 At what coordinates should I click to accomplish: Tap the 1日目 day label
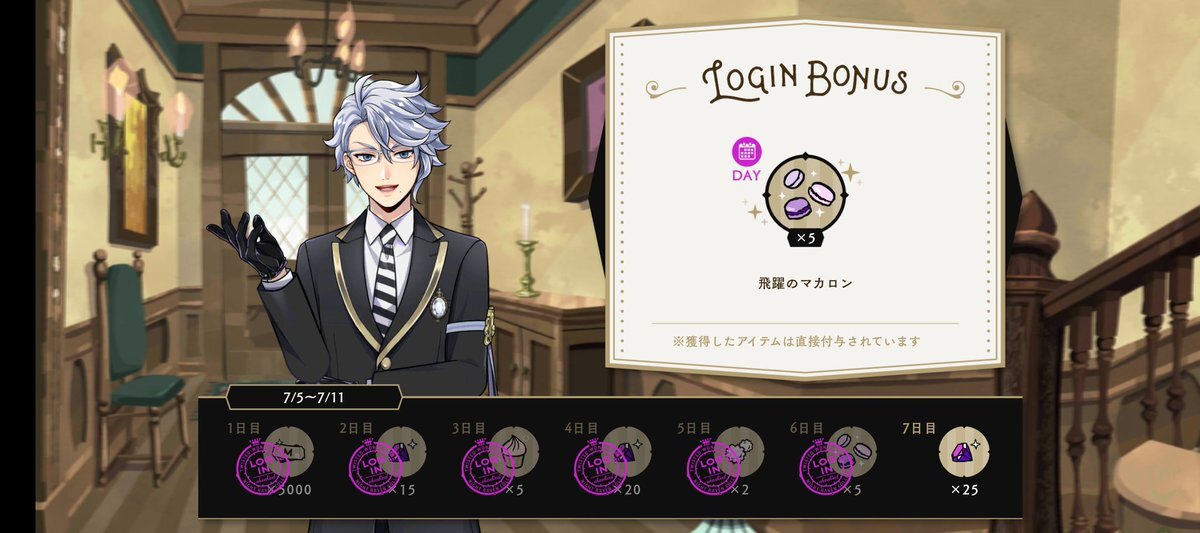coord(244,428)
